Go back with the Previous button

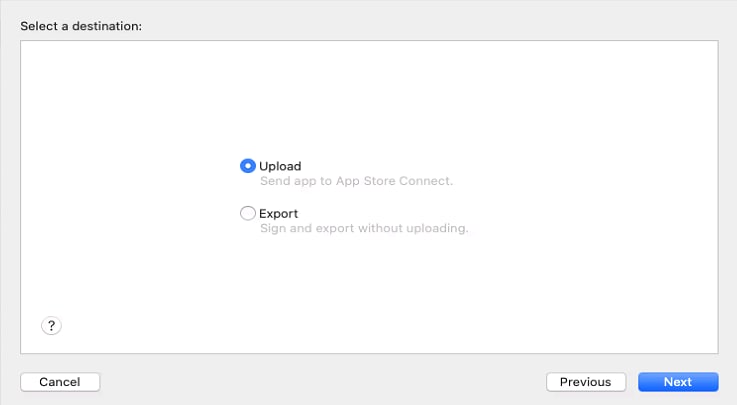click(585, 382)
